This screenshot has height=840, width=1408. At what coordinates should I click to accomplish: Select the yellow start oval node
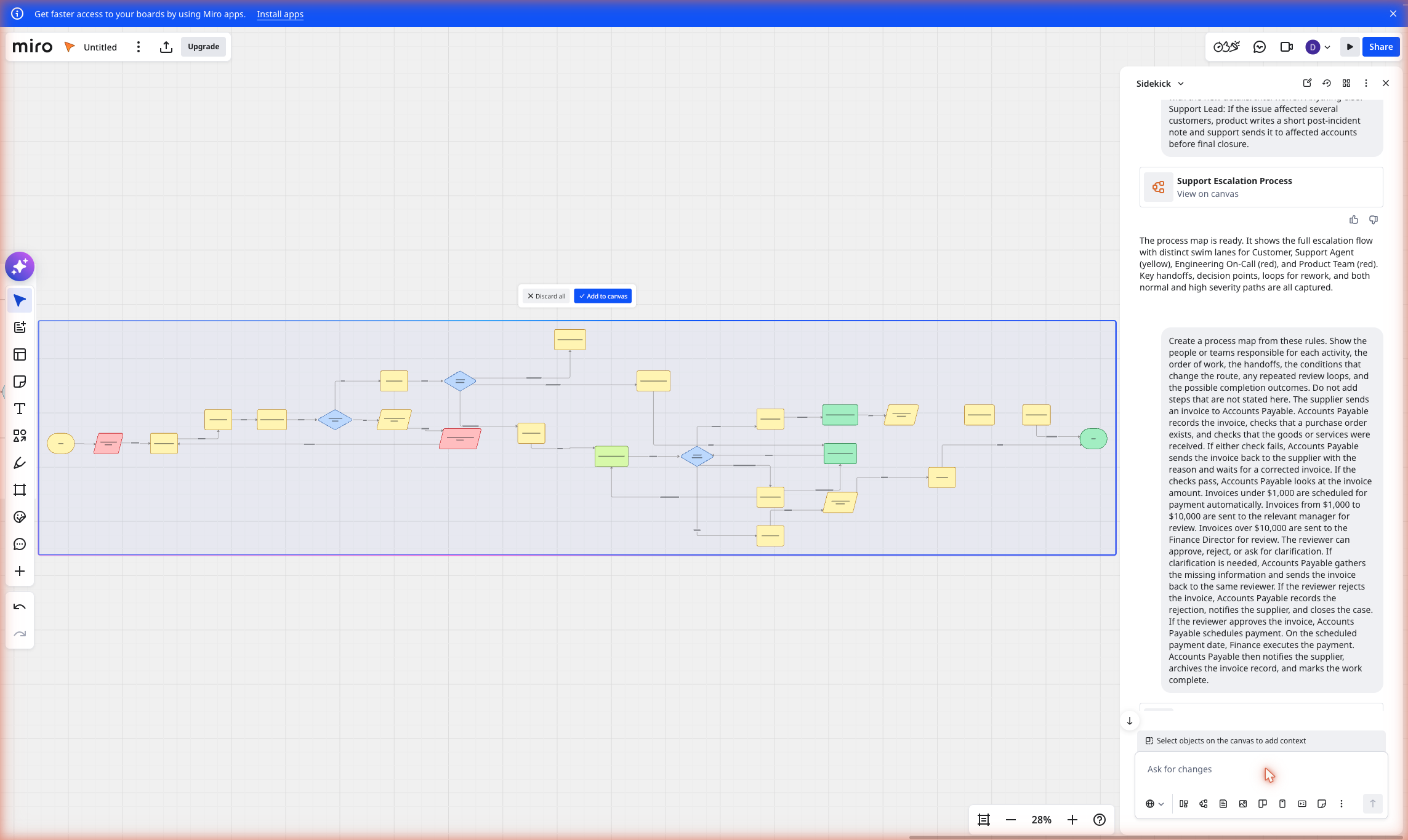[x=60, y=443]
